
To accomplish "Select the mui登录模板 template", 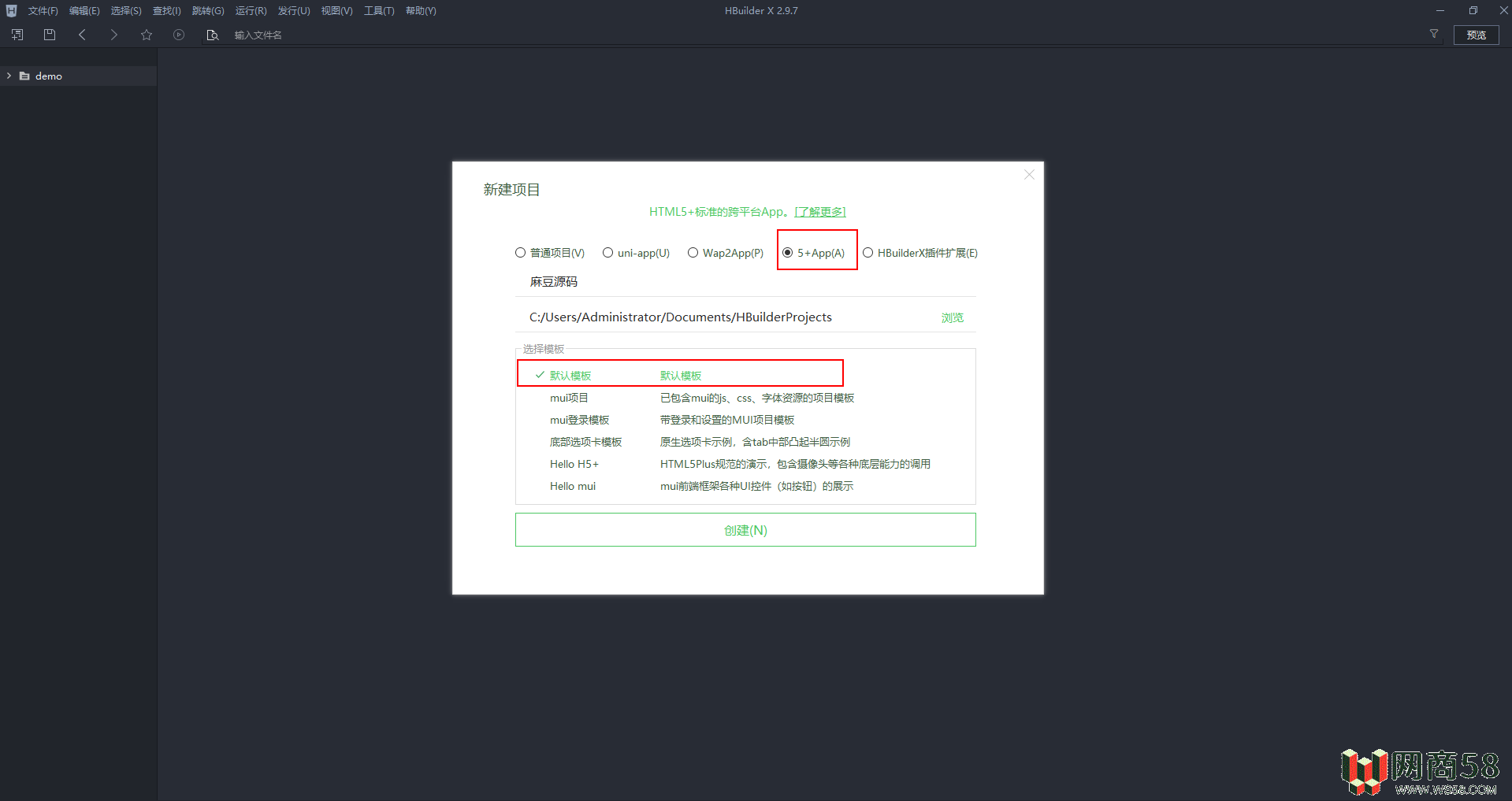I will [x=745, y=420].
